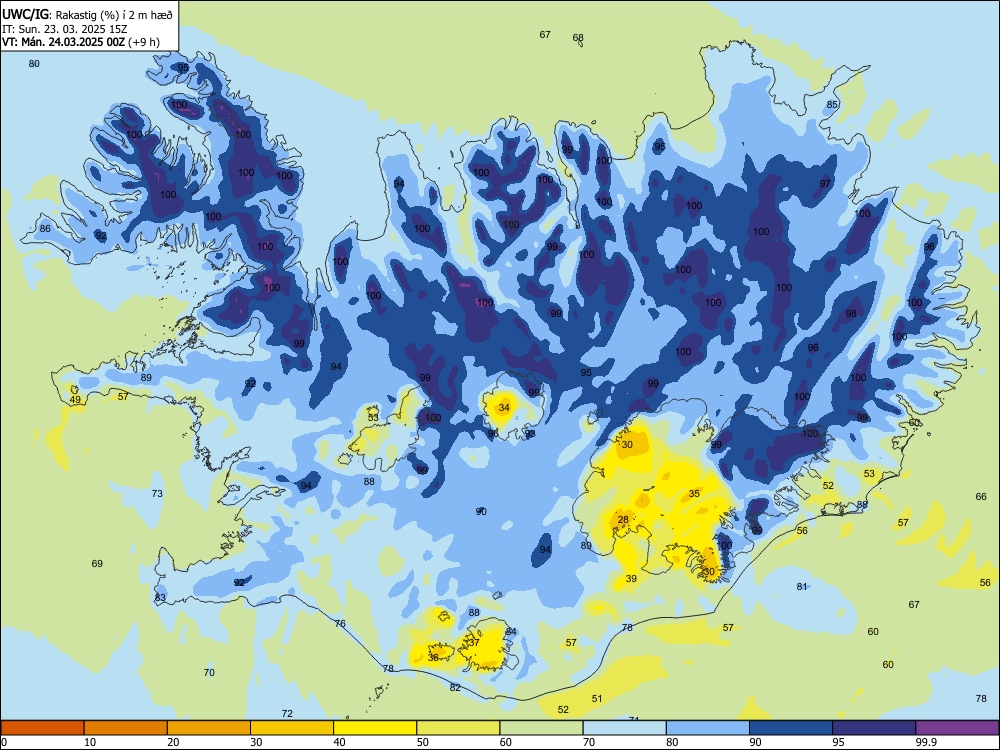Click the 70–80 pale blue legend swatch
Screen dimensions: 1000x750
tap(624, 728)
